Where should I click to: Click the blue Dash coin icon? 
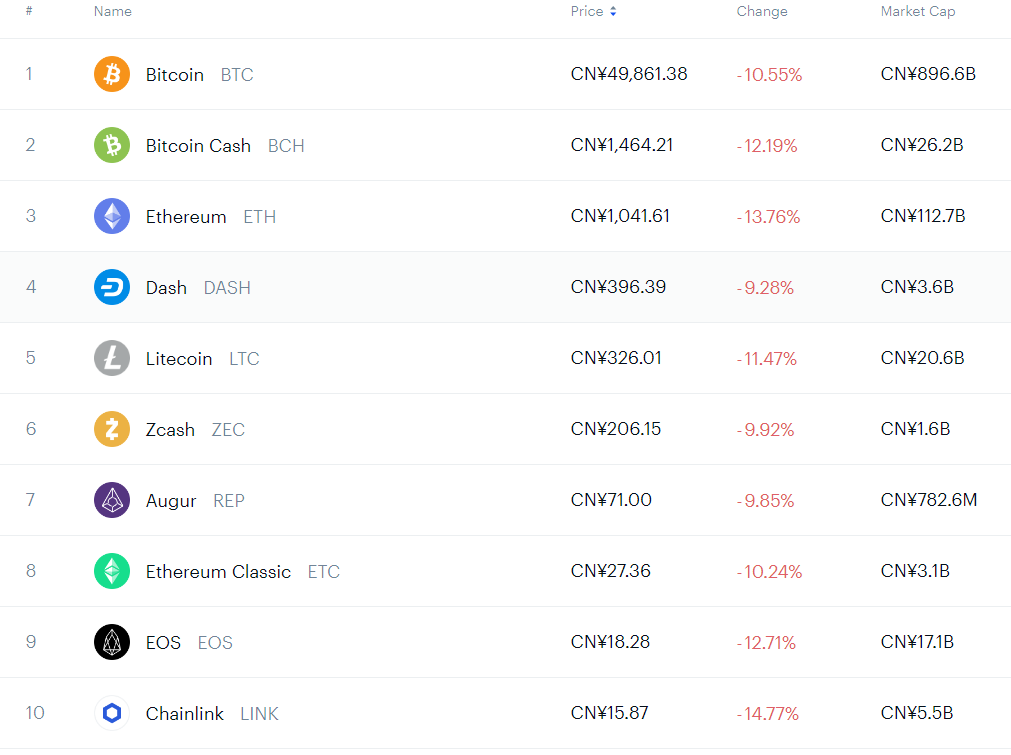pyautogui.click(x=112, y=287)
